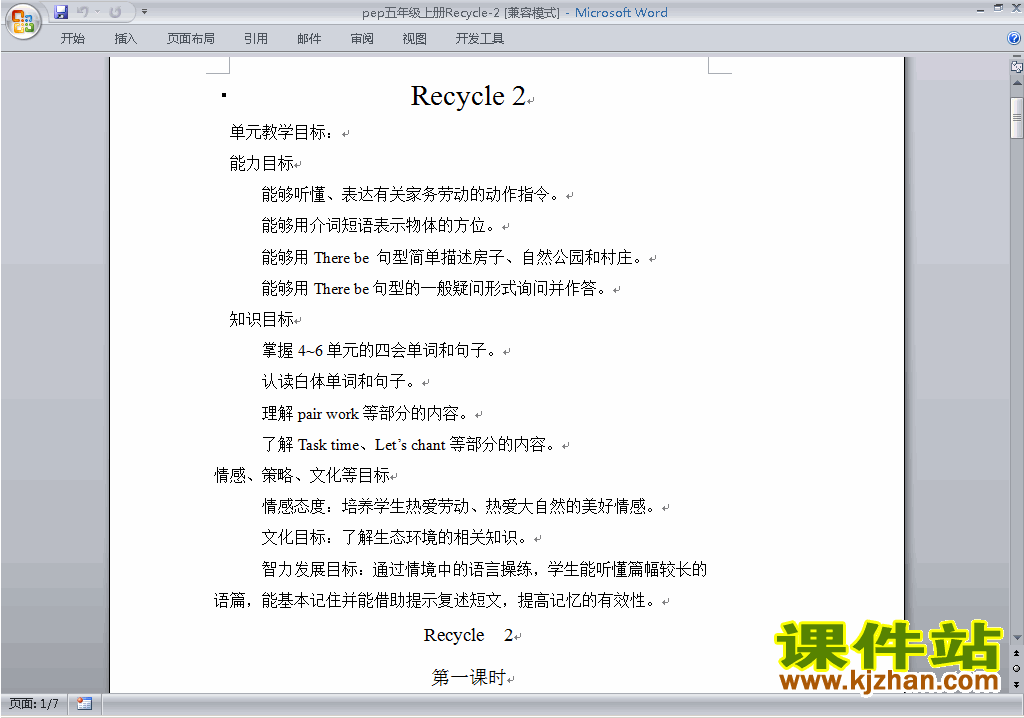Click the line 单元教学目标：
This screenshot has width=1024, height=718.
pos(281,132)
